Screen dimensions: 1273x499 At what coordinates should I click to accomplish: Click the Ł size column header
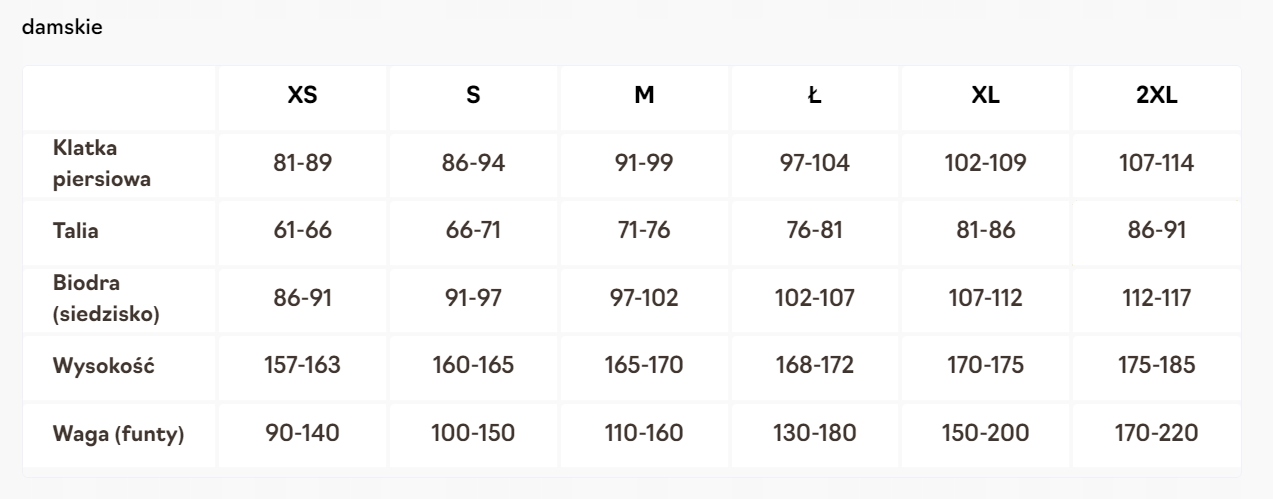[814, 97]
